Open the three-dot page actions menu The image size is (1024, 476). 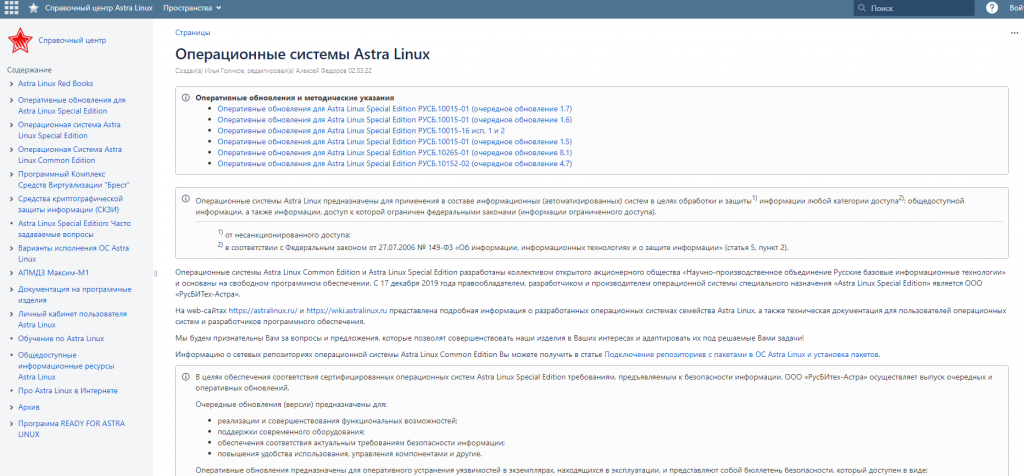pos(1014,32)
